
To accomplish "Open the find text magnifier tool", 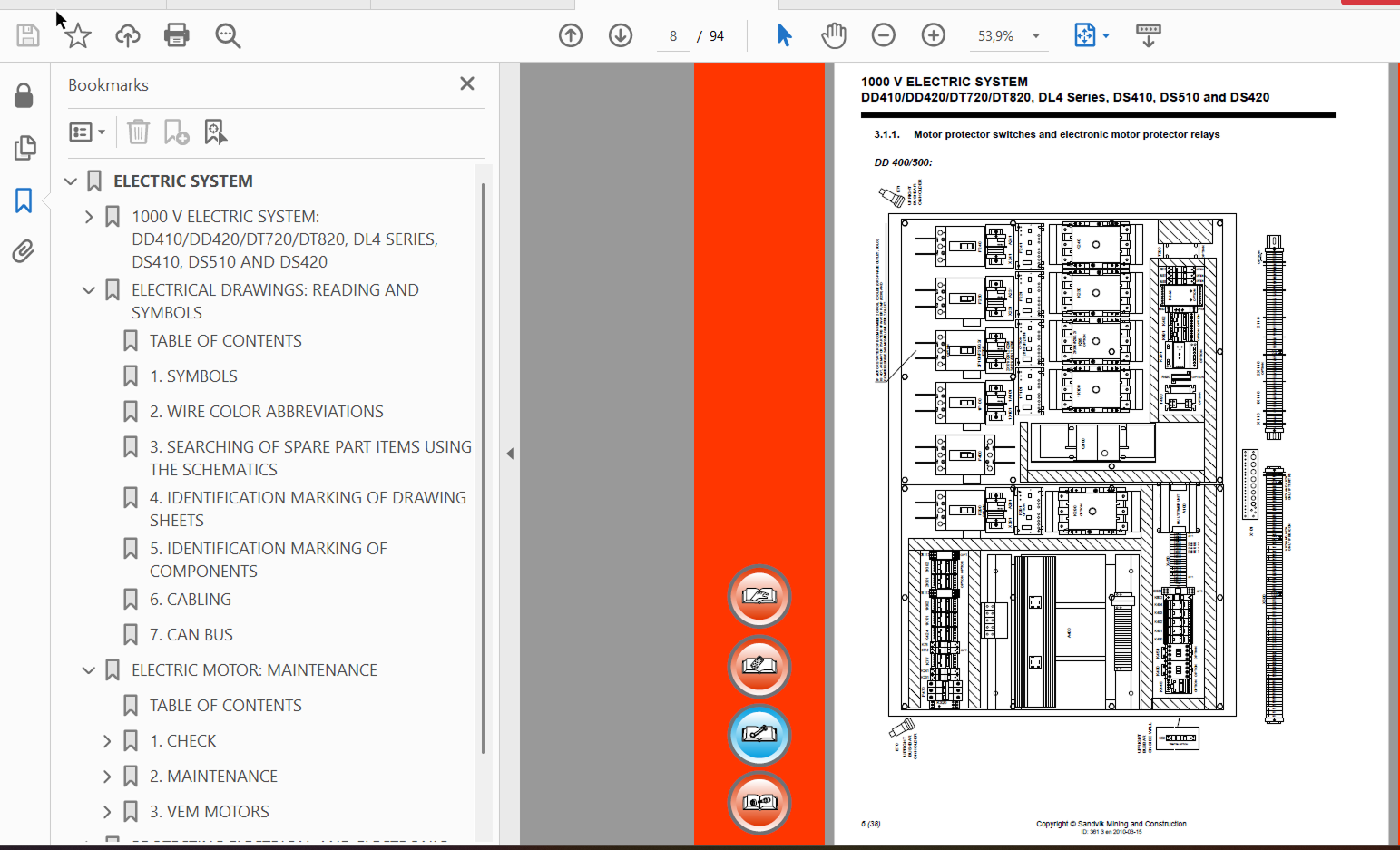I will (228, 35).
